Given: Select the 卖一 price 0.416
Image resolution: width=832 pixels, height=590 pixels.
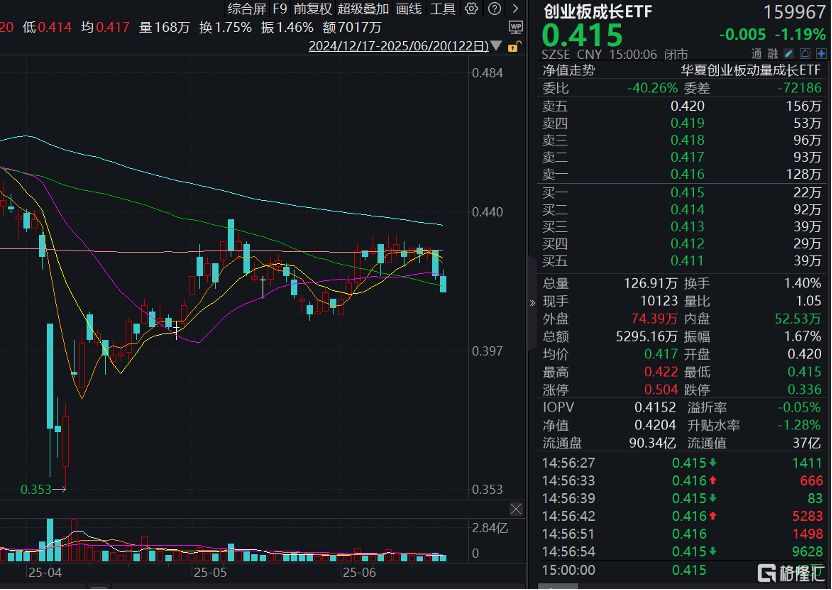Looking at the screenshot, I should click(687, 174).
